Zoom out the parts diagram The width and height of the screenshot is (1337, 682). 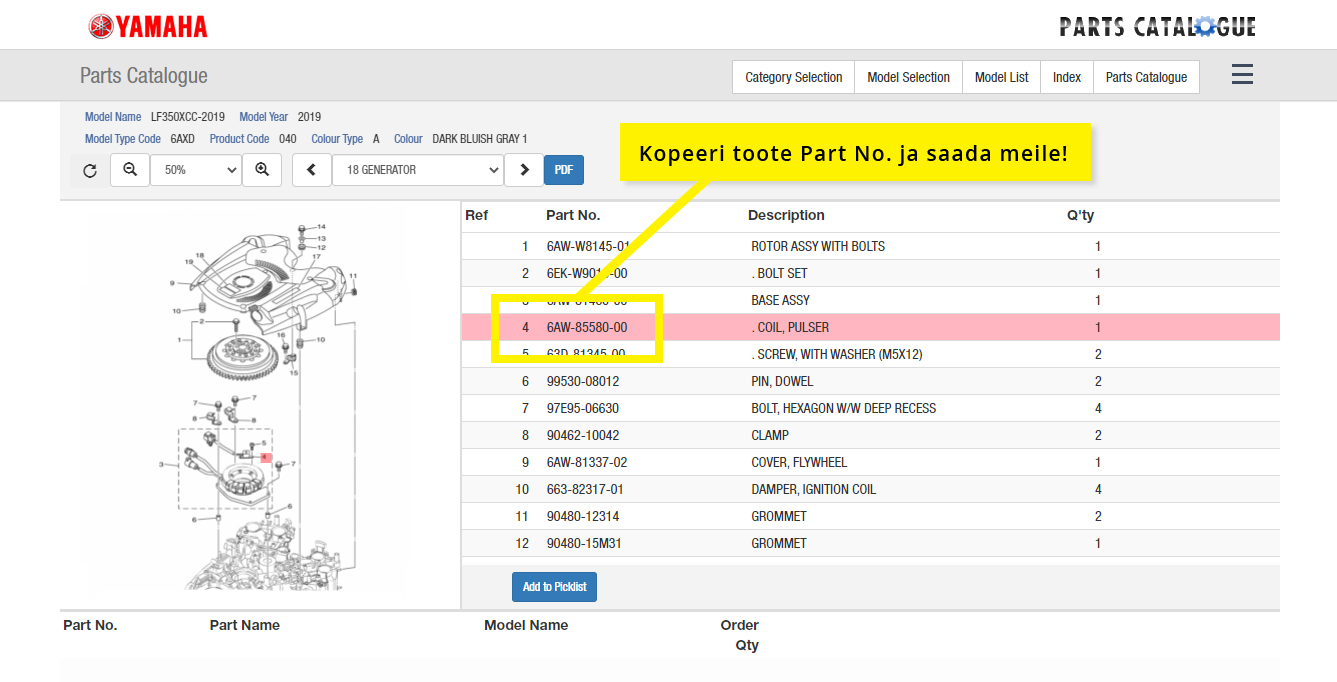coord(130,170)
